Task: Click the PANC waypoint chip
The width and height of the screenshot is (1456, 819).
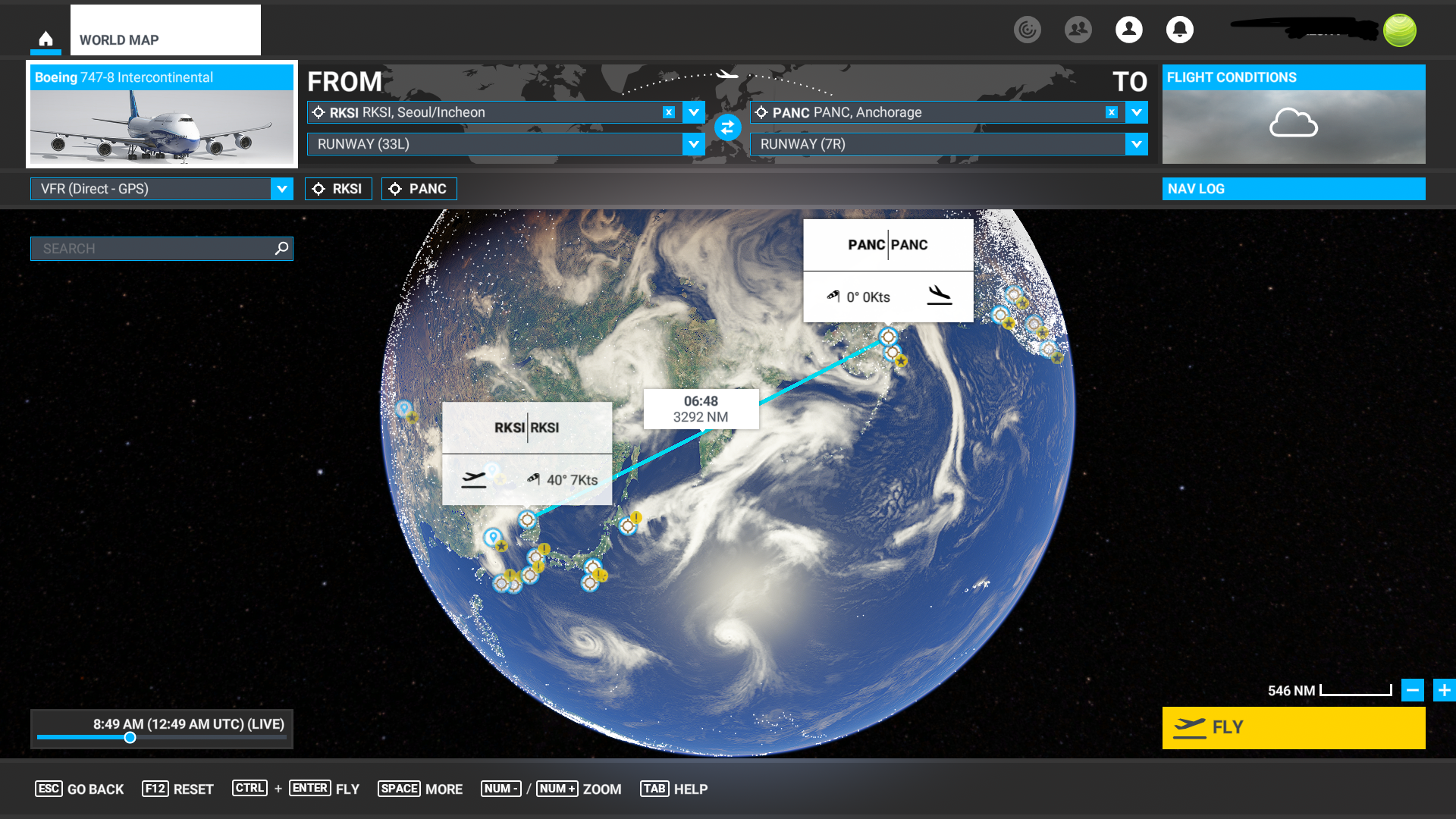Action: click(419, 189)
